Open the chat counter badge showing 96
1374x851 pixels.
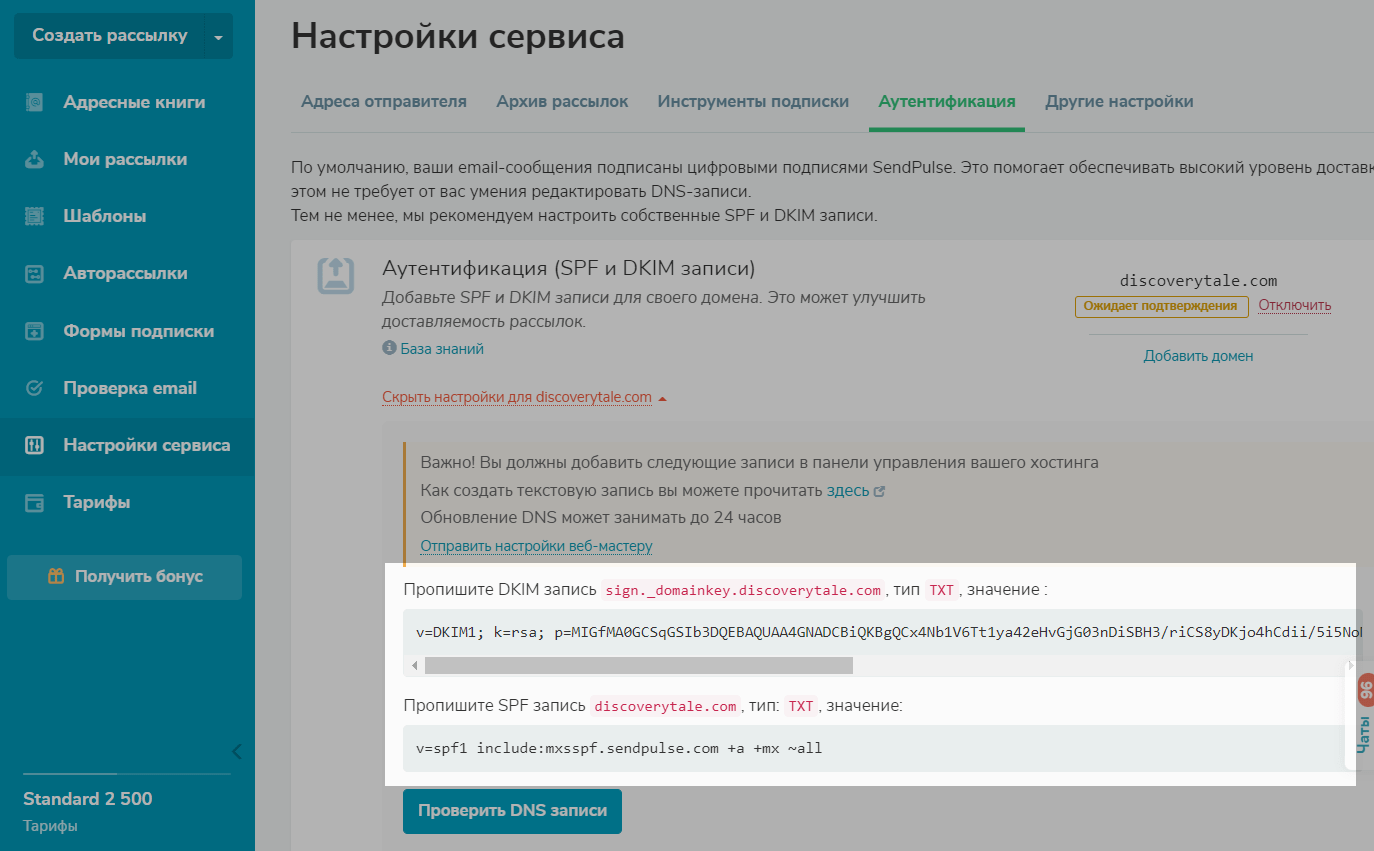click(1366, 688)
